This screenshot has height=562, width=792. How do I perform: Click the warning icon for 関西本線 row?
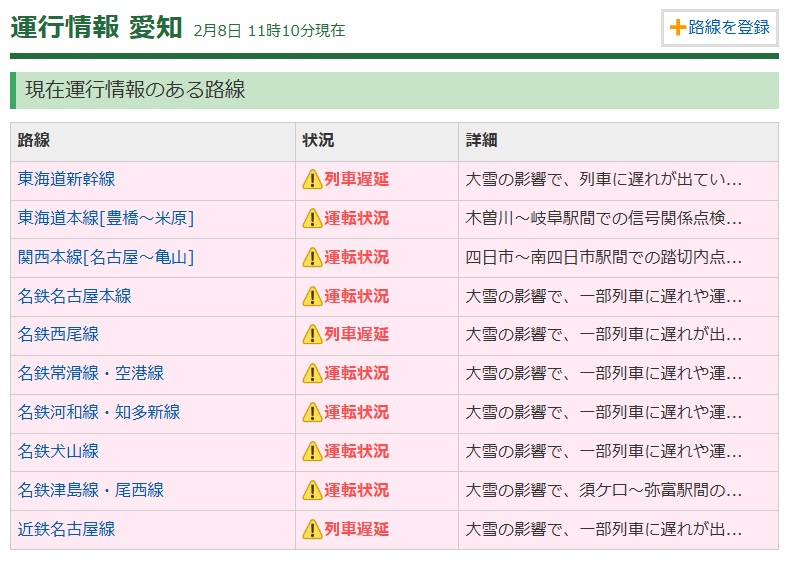[312, 258]
